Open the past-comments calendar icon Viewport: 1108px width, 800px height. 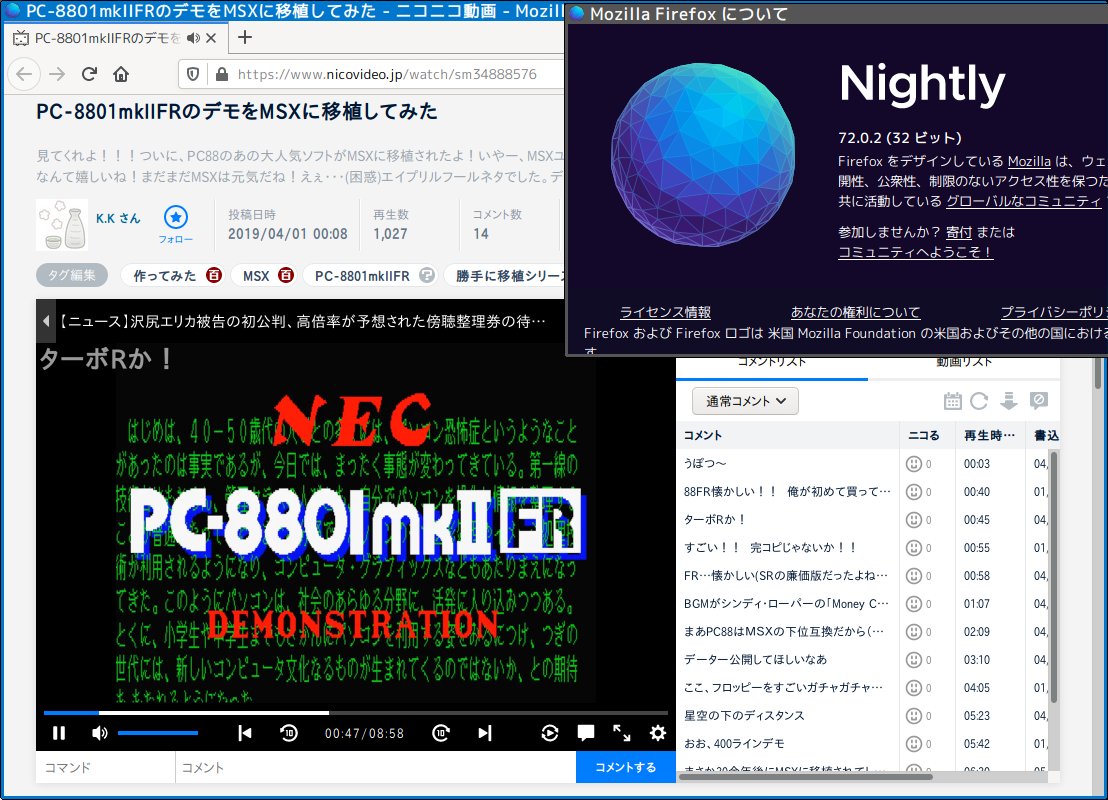pos(953,401)
